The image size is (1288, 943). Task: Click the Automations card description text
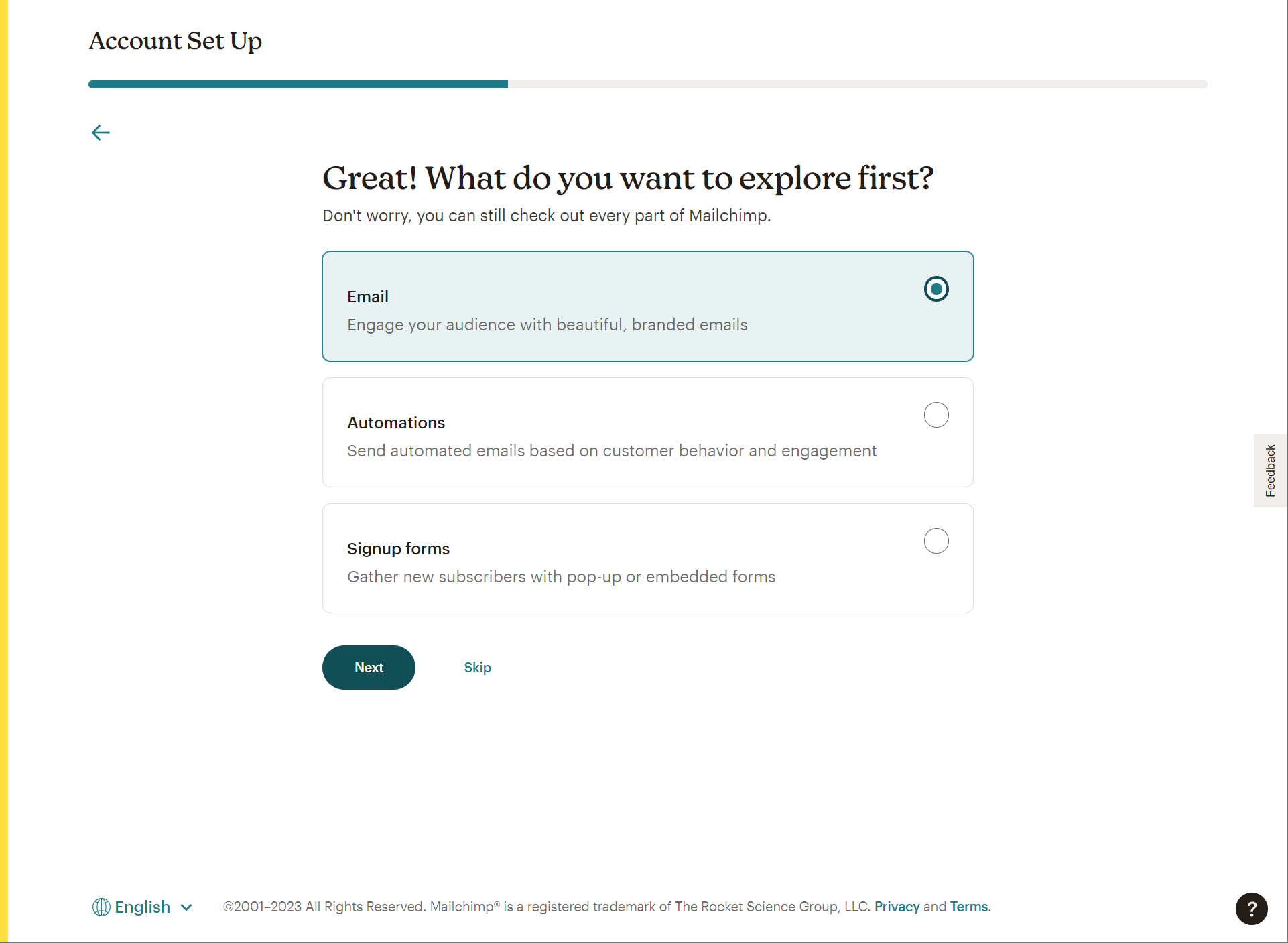[611, 451]
